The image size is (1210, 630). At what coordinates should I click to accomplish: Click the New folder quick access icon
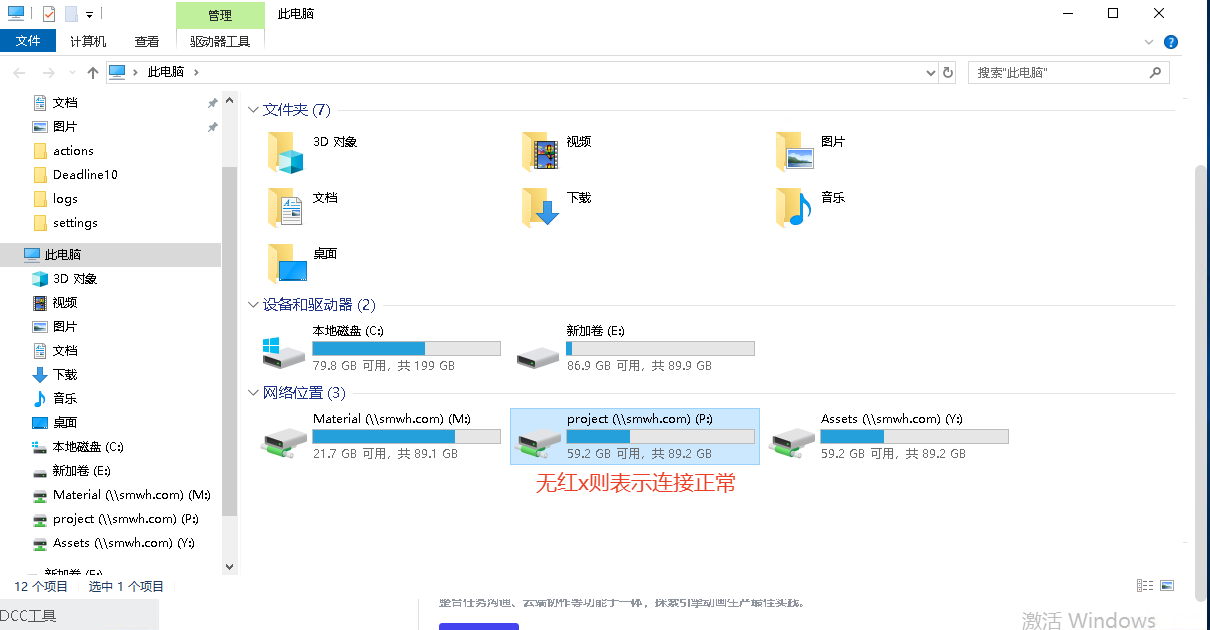click(x=71, y=14)
